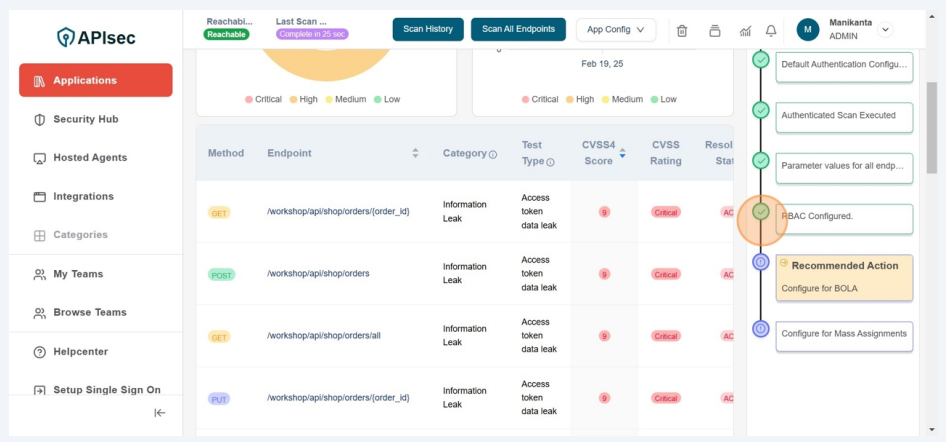Open the App Config dropdown
946x442 pixels.
coord(615,30)
